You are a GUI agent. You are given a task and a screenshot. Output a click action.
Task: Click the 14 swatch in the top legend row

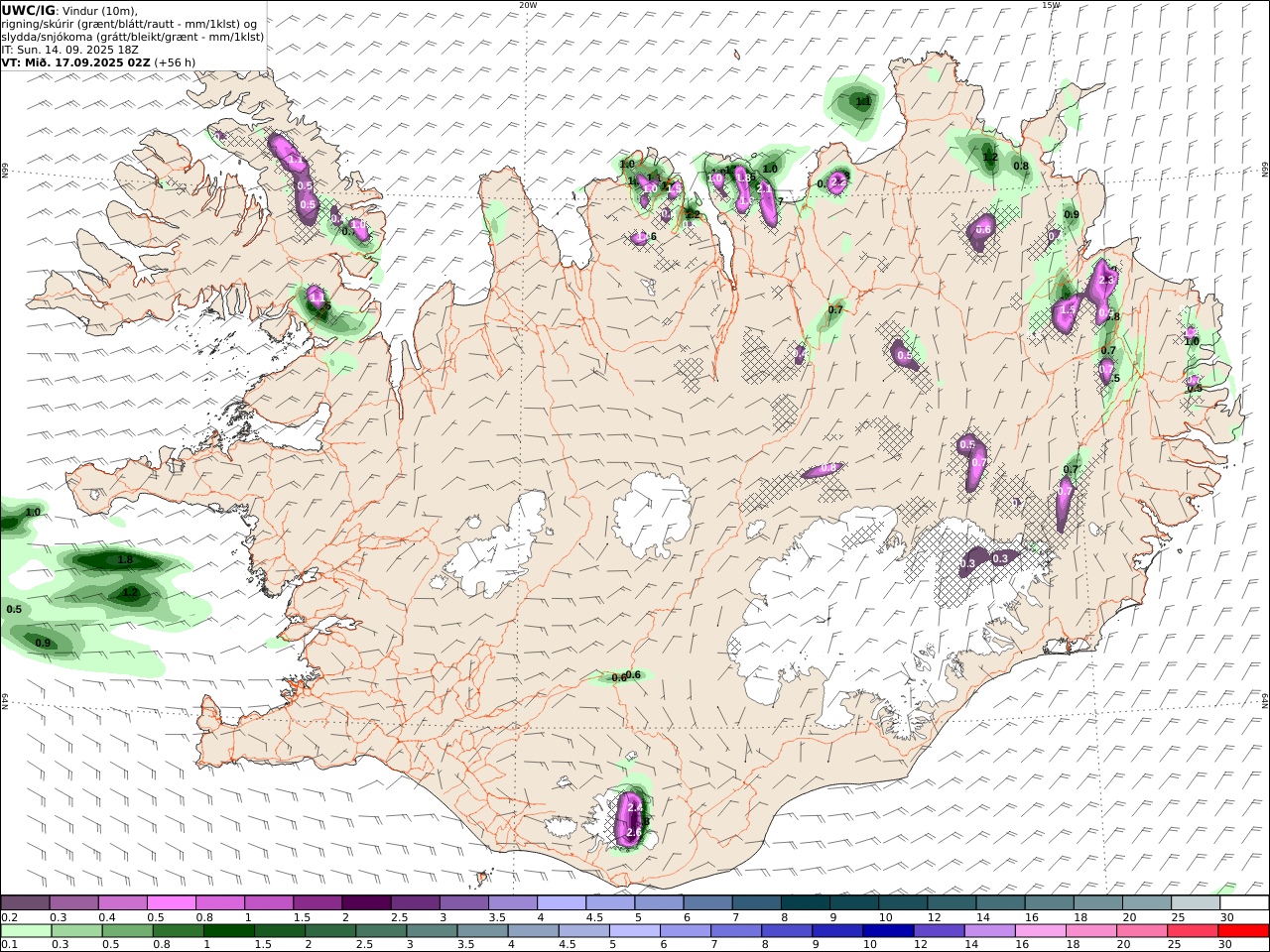click(1000, 903)
